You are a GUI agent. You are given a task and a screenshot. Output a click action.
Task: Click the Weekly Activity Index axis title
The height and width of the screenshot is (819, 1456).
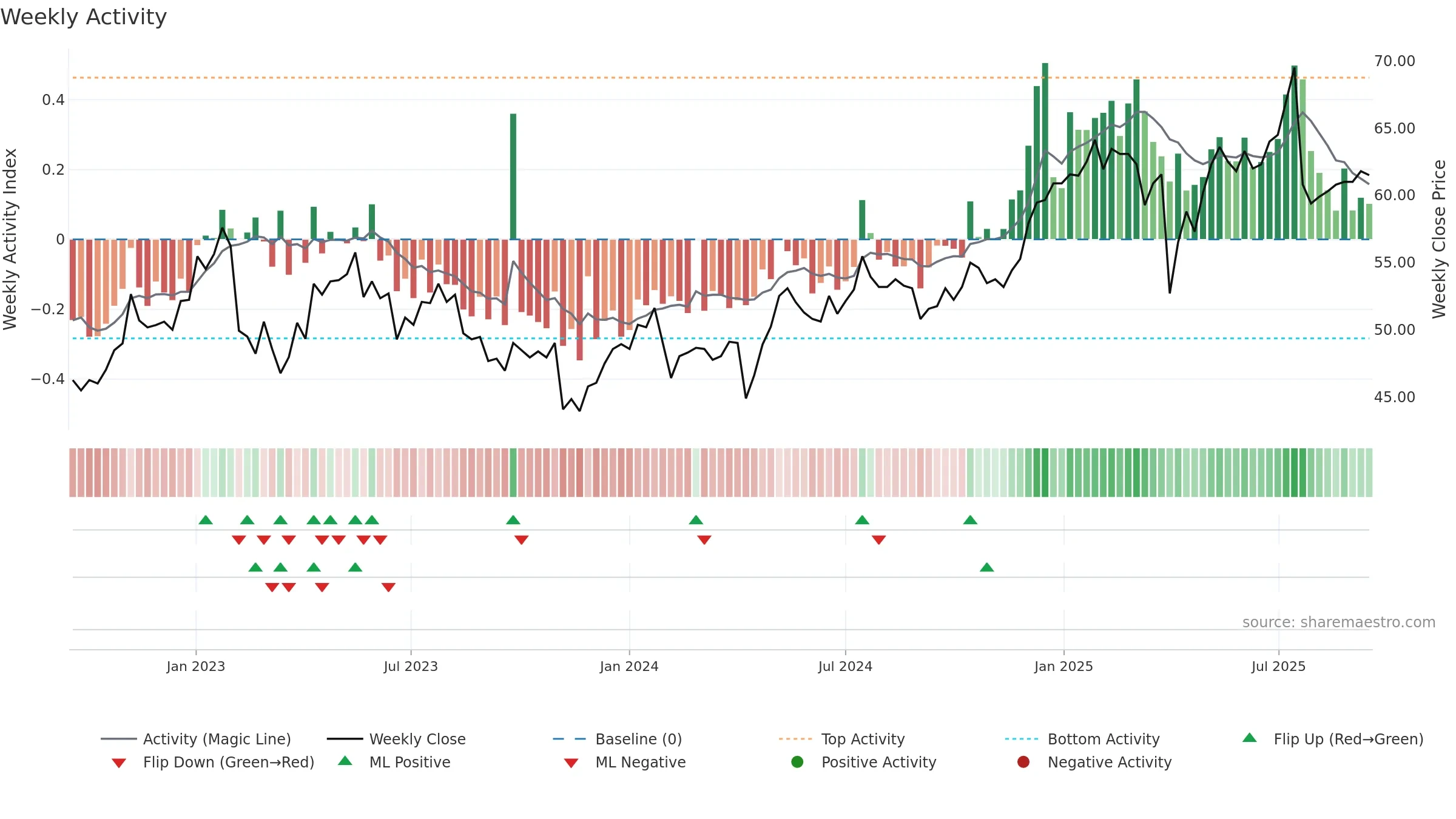click(10, 239)
